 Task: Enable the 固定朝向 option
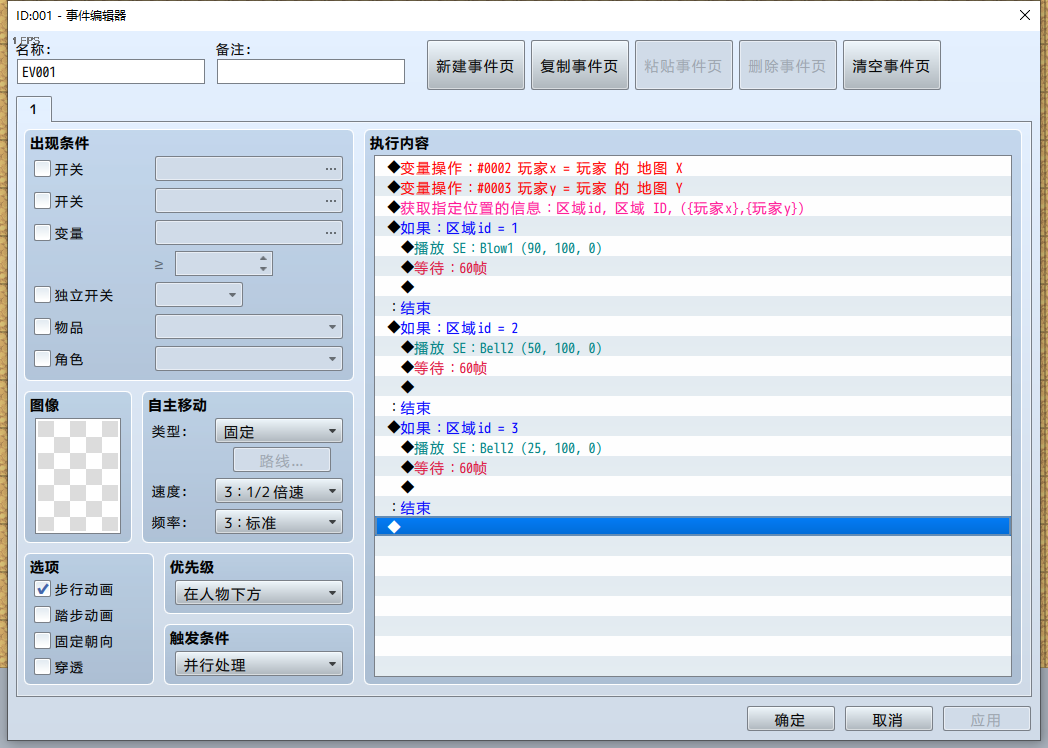(x=42, y=641)
